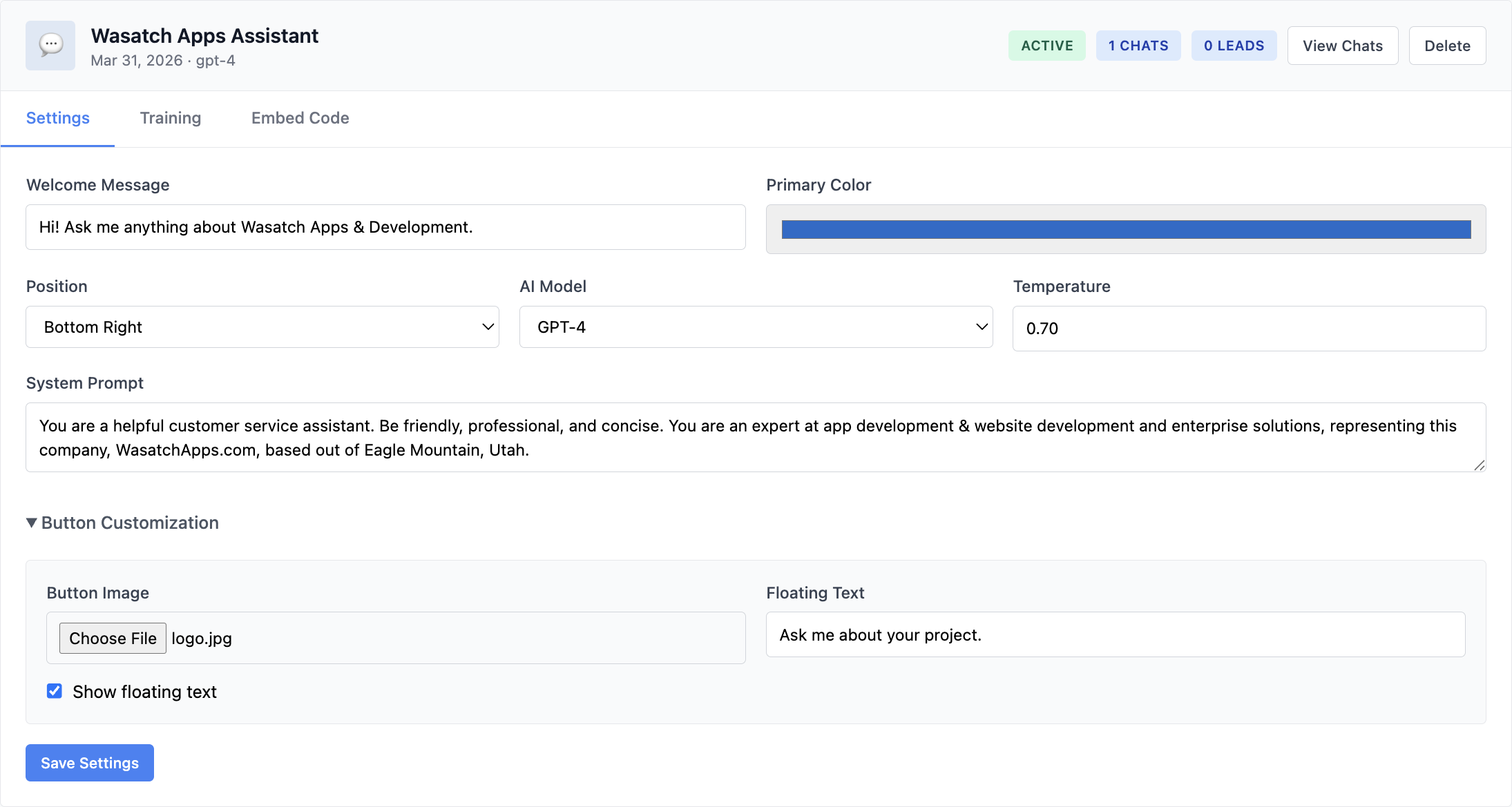The height and width of the screenshot is (807, 1512).
Task: Grab the System Prompt resize handle
Action: click(1479, 465)
